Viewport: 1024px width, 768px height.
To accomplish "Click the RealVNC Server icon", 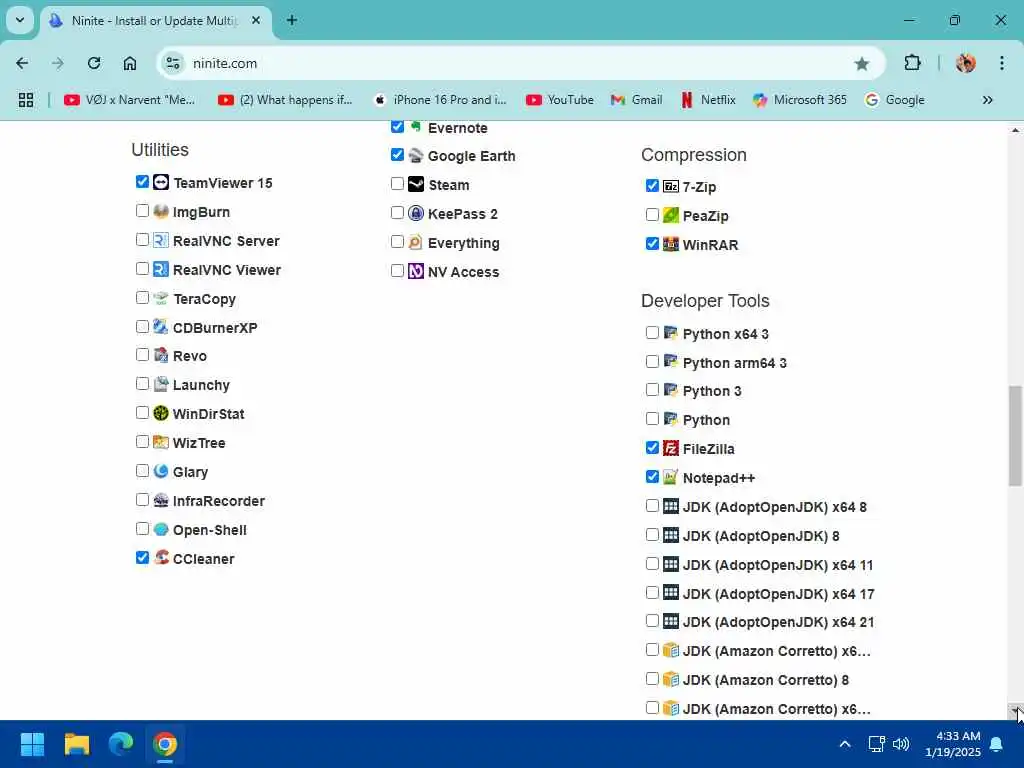I will [x=161, y=240].
